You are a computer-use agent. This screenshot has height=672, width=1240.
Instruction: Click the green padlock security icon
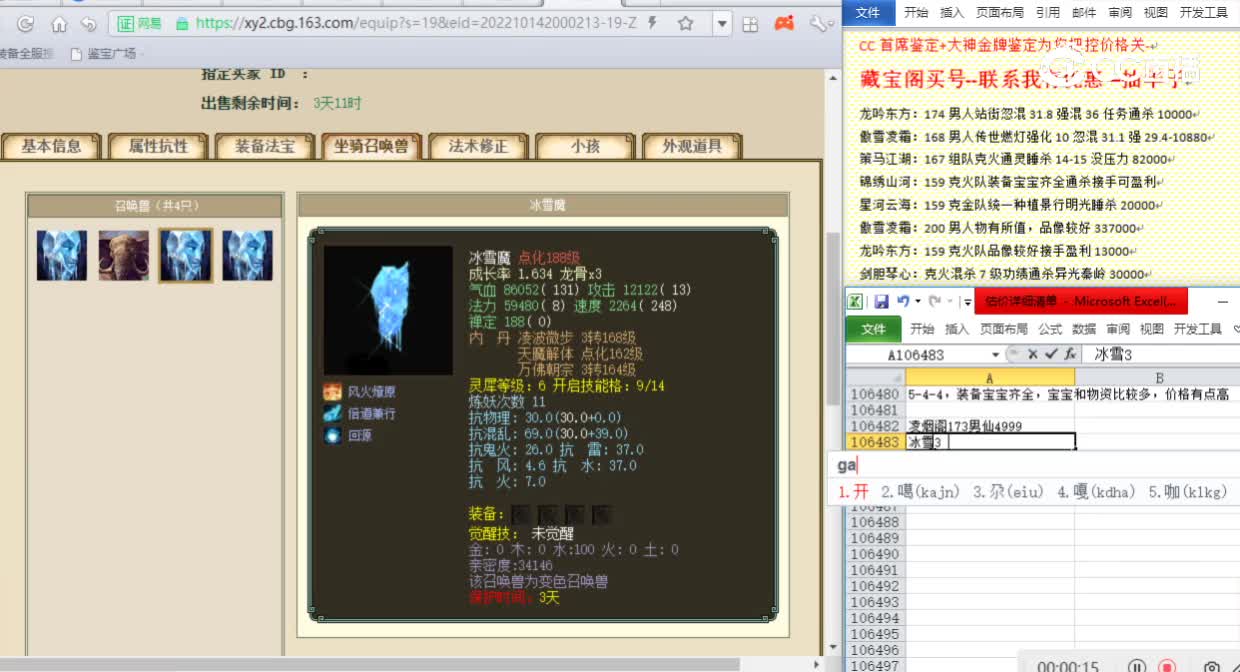[181, 23]
